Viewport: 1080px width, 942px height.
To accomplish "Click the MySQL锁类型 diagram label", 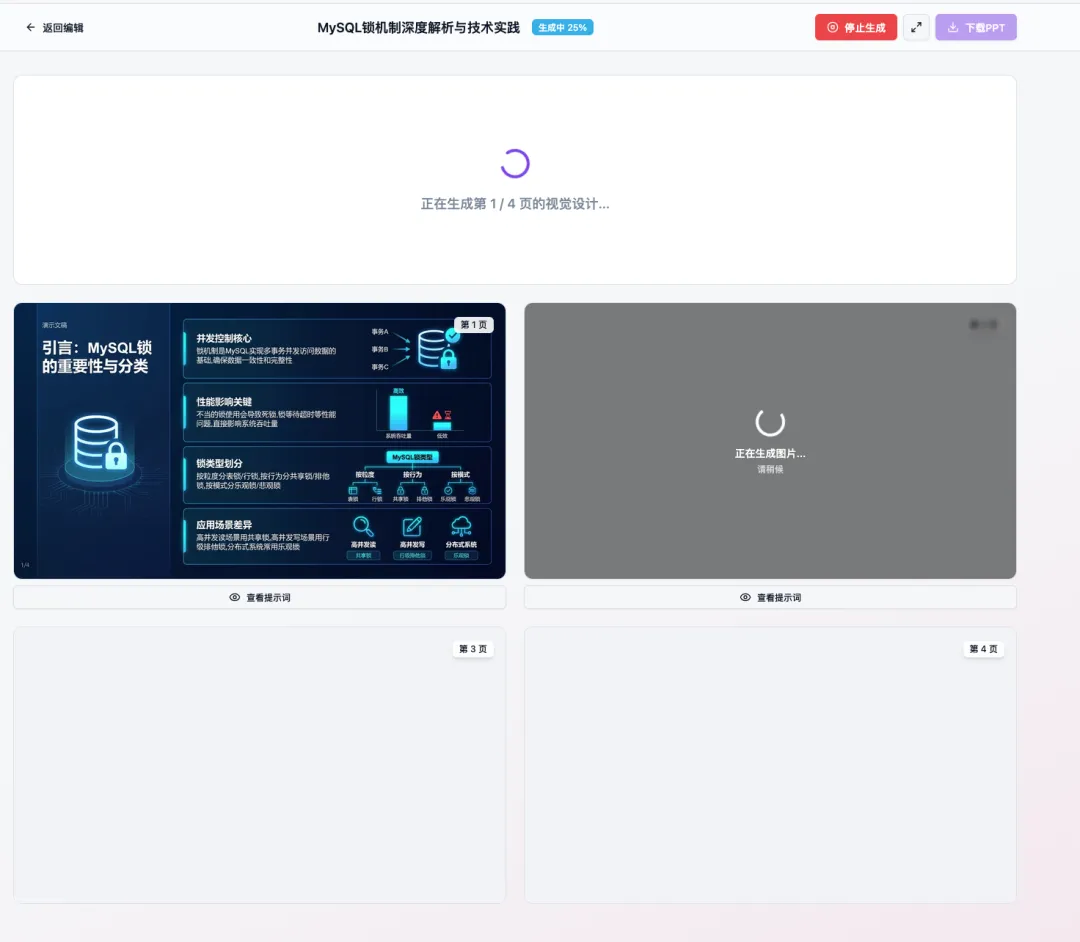I will [412, 457].
